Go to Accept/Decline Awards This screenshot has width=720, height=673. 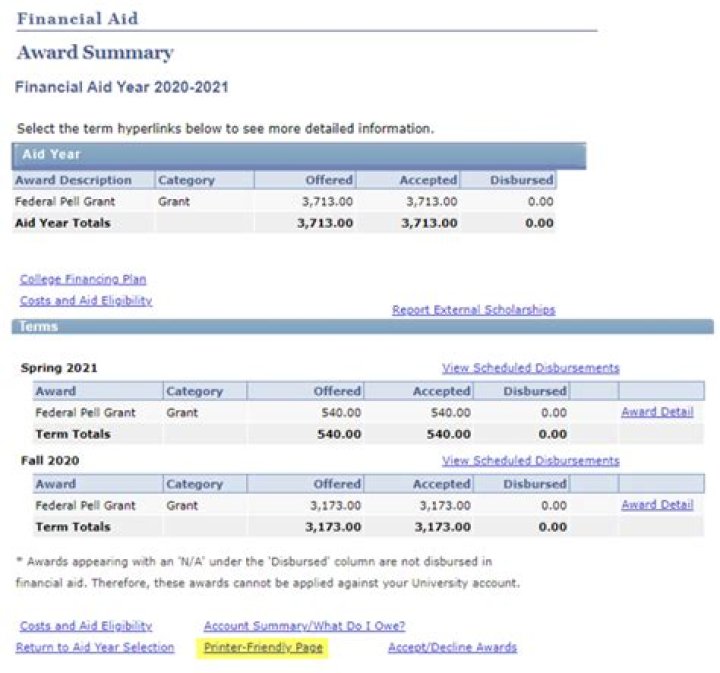click(x=452, y=648)
